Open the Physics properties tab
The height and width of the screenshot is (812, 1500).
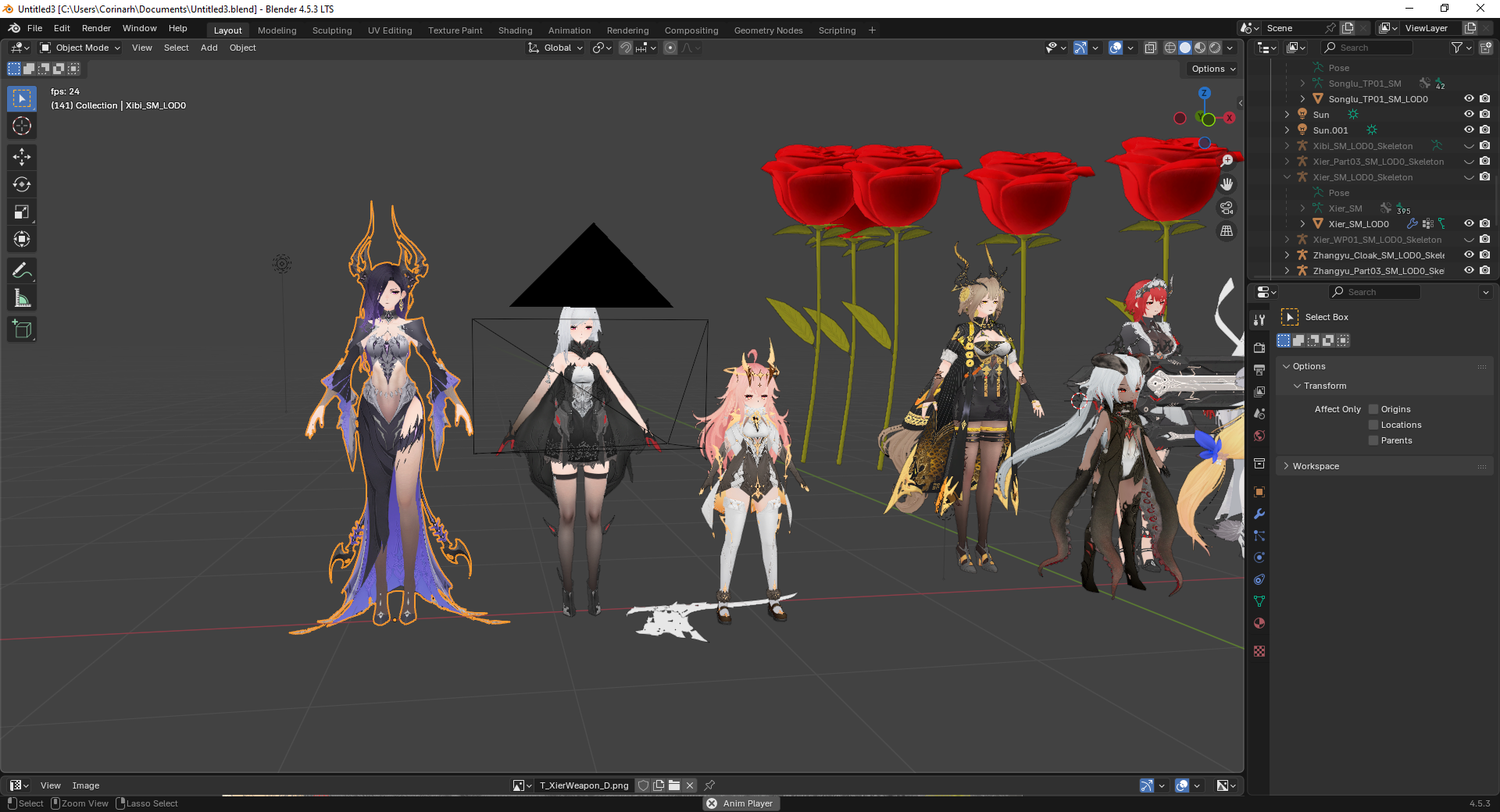pyautogui.click(x=1259, y=557)
